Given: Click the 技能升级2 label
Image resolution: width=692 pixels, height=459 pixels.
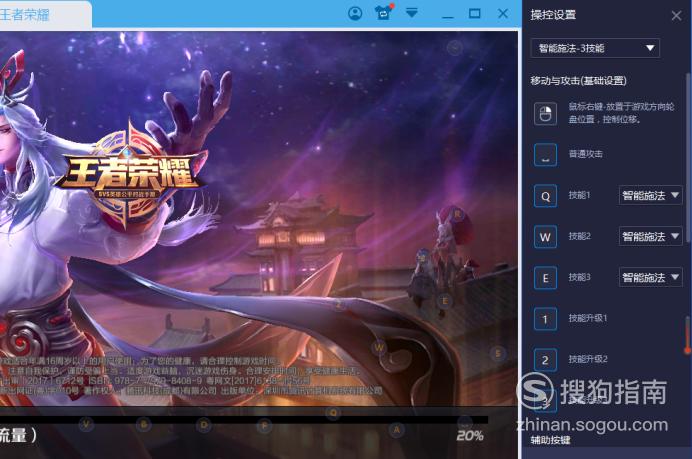Looking at the screenshot, I should pos(588,359).
